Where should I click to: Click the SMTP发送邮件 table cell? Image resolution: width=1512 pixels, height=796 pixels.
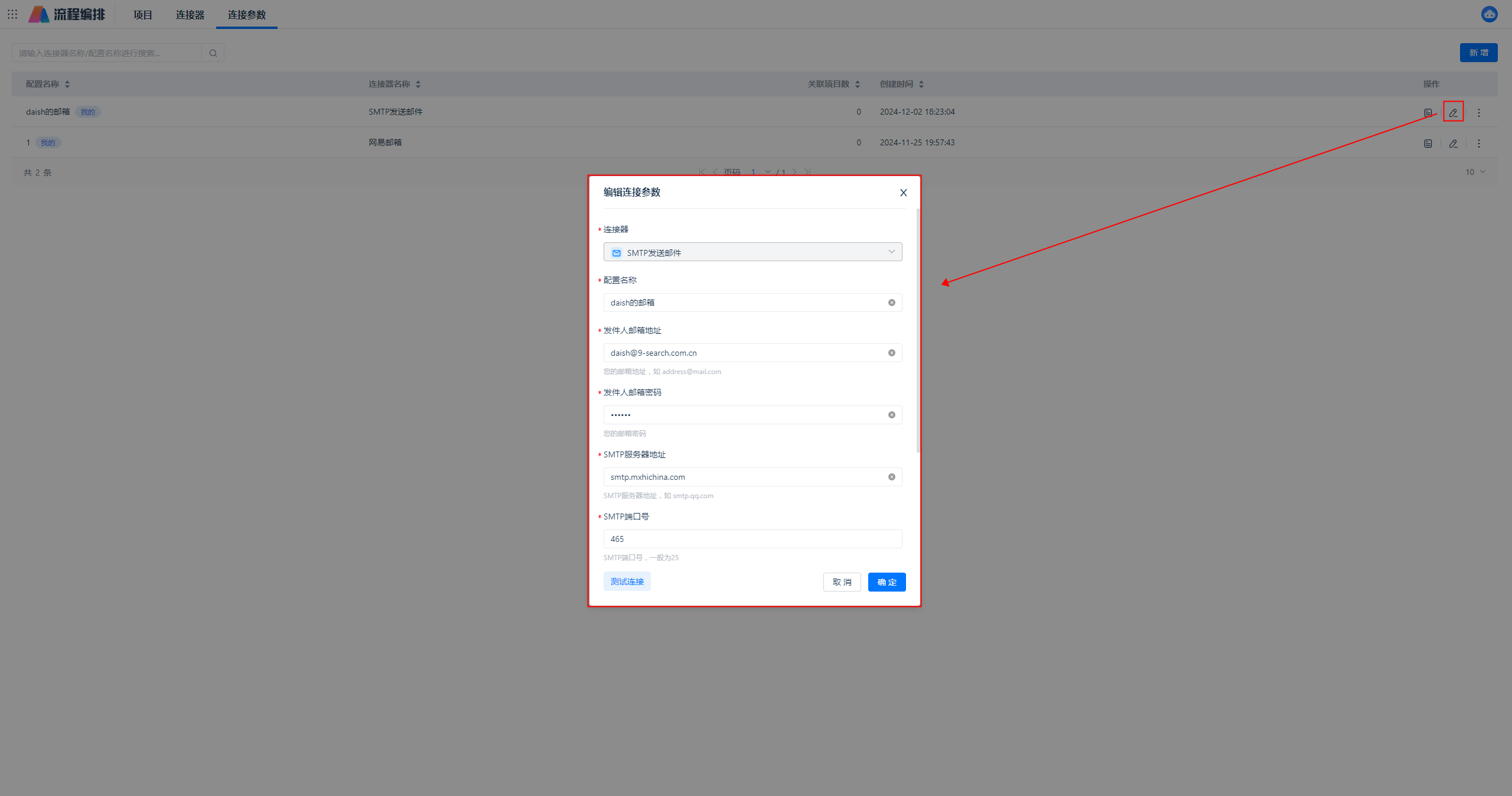coord(396,112)
